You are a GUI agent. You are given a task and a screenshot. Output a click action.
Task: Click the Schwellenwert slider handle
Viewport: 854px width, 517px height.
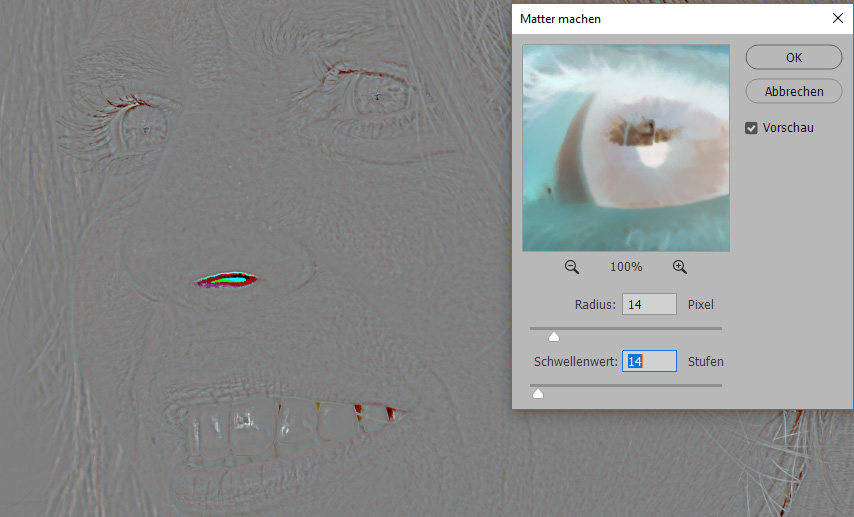point(538,393)
